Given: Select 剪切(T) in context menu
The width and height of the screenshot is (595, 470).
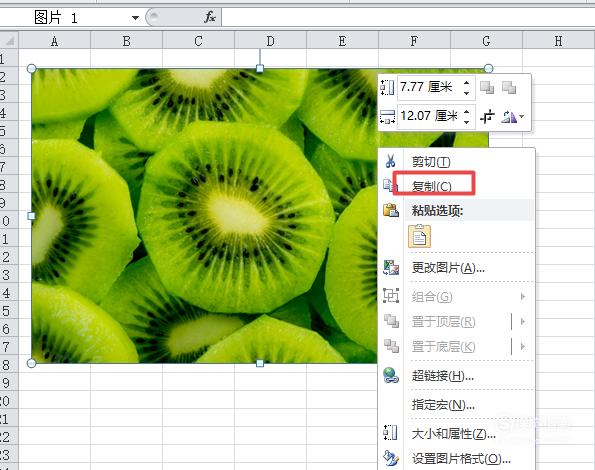Looking at the screenshot, I should [x=431, y=162].
